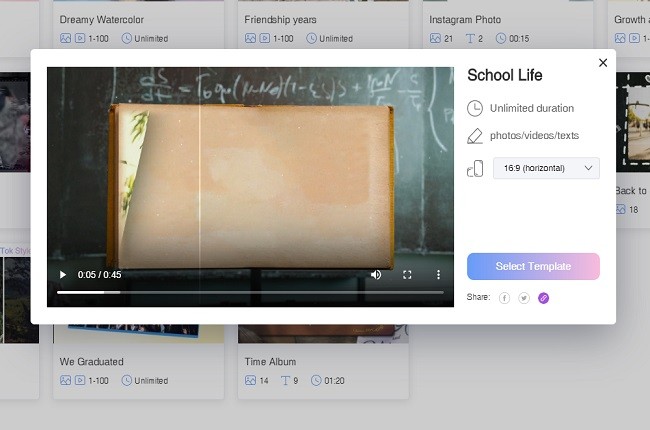Close the School Life preview dialog
Viewport: 650px width, 430px height.
point(602,63)
